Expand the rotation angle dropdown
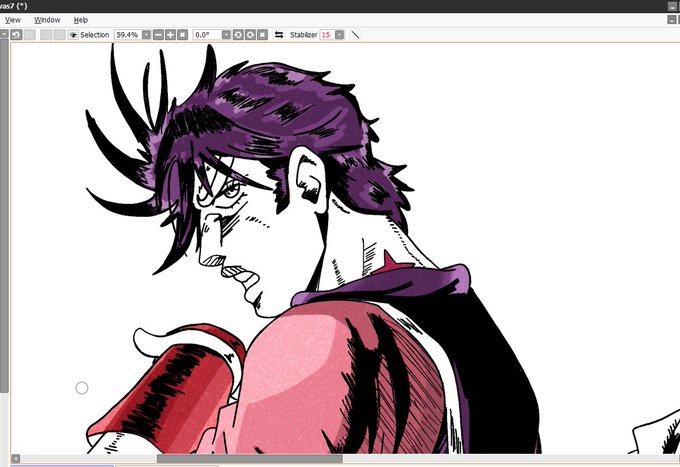Screen dimensions: 680x467 pos(226,35)
